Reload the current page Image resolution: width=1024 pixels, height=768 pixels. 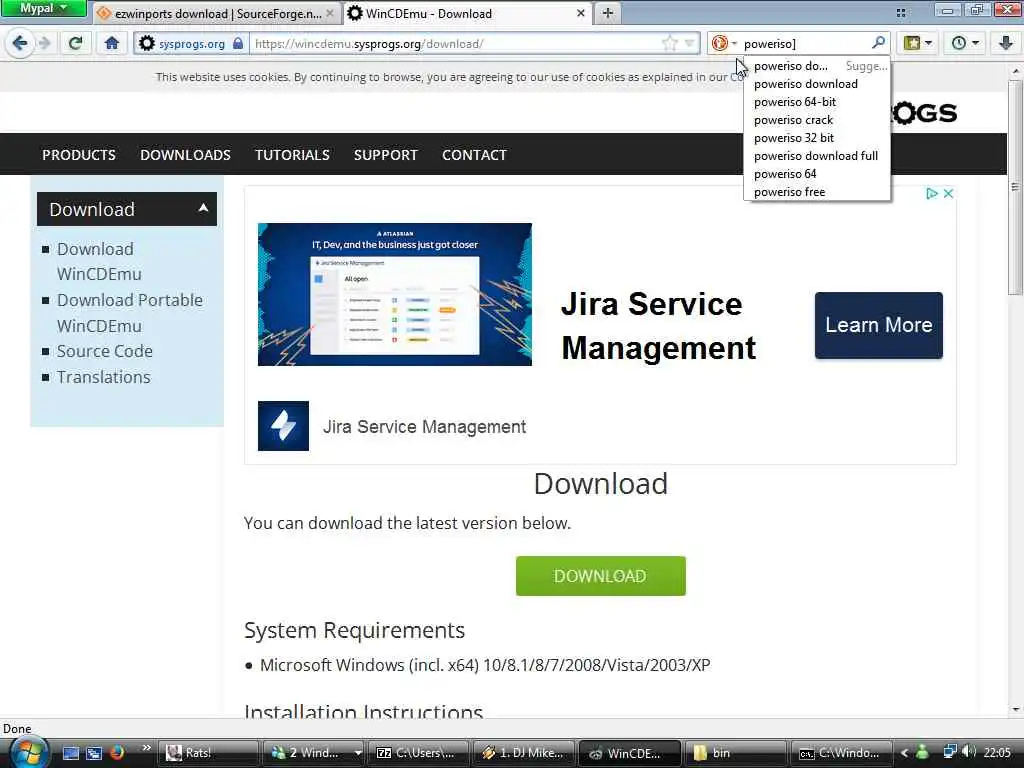pos(75,44)
